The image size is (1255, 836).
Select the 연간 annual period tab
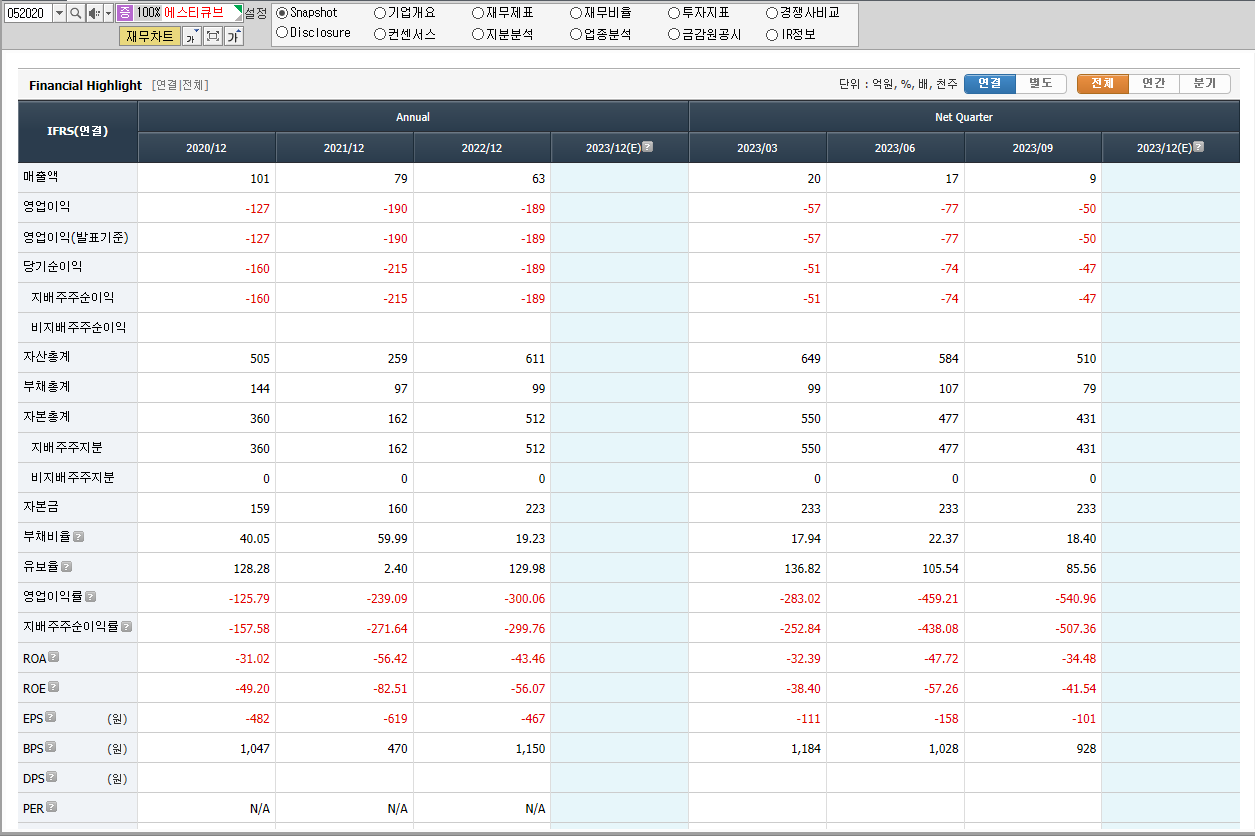(x=1154, y=83)
